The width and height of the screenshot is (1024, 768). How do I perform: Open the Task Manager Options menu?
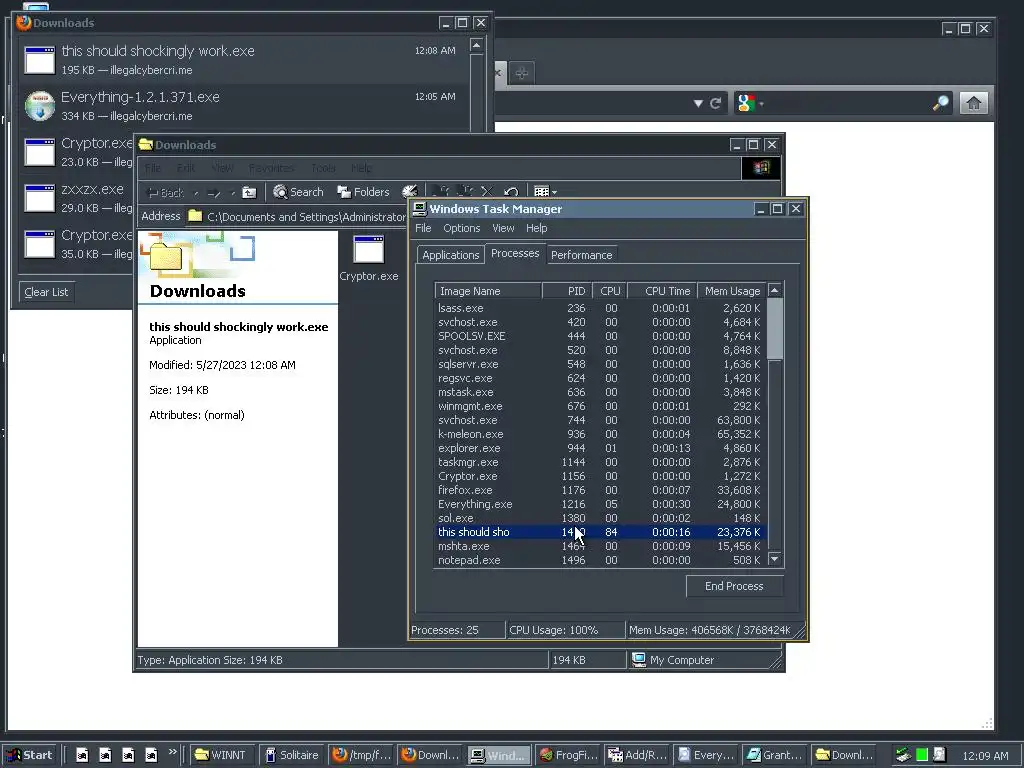tap(462, 228)
